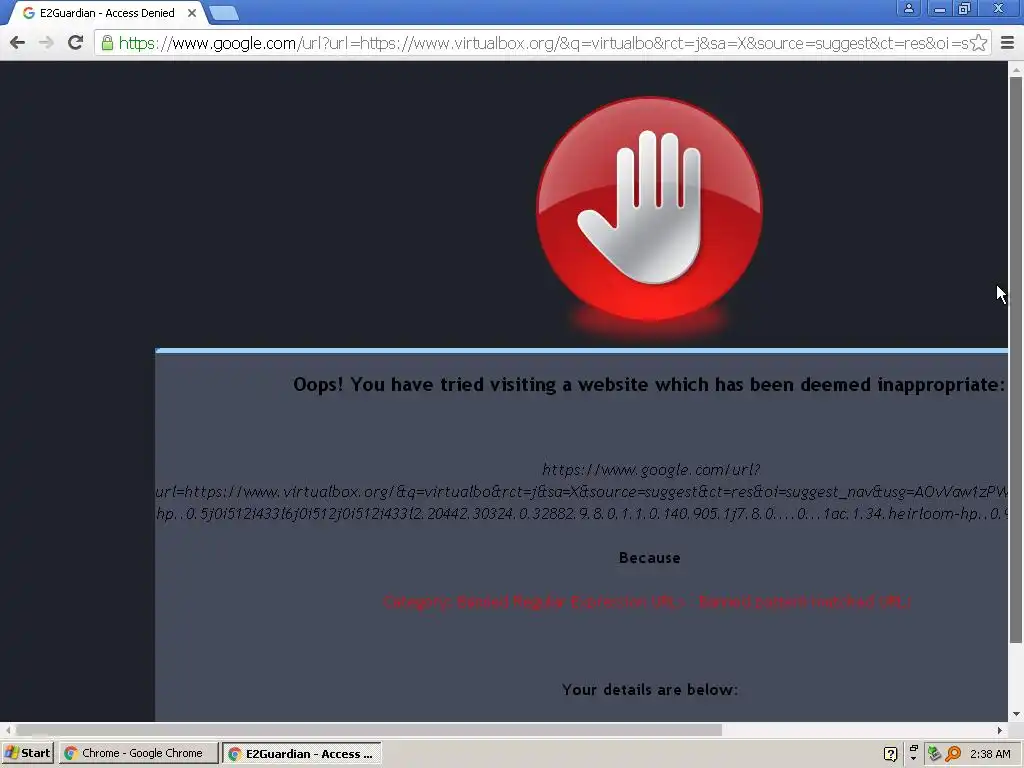Minimize the Chrome window
Screen dimensions: 1024x768
(940, 8)
